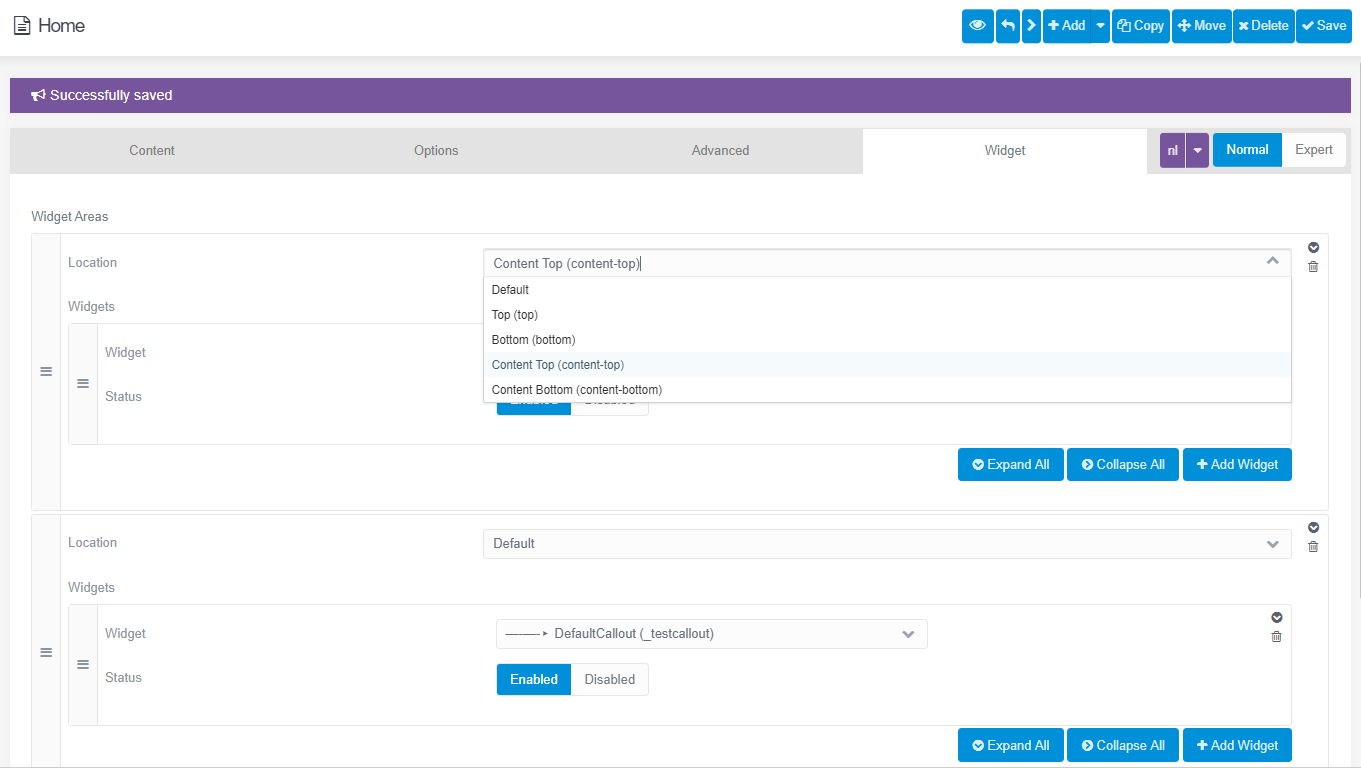Grab first area inner widget drag handle
Screen dimensions: 1361x768
tap(83, 384)
